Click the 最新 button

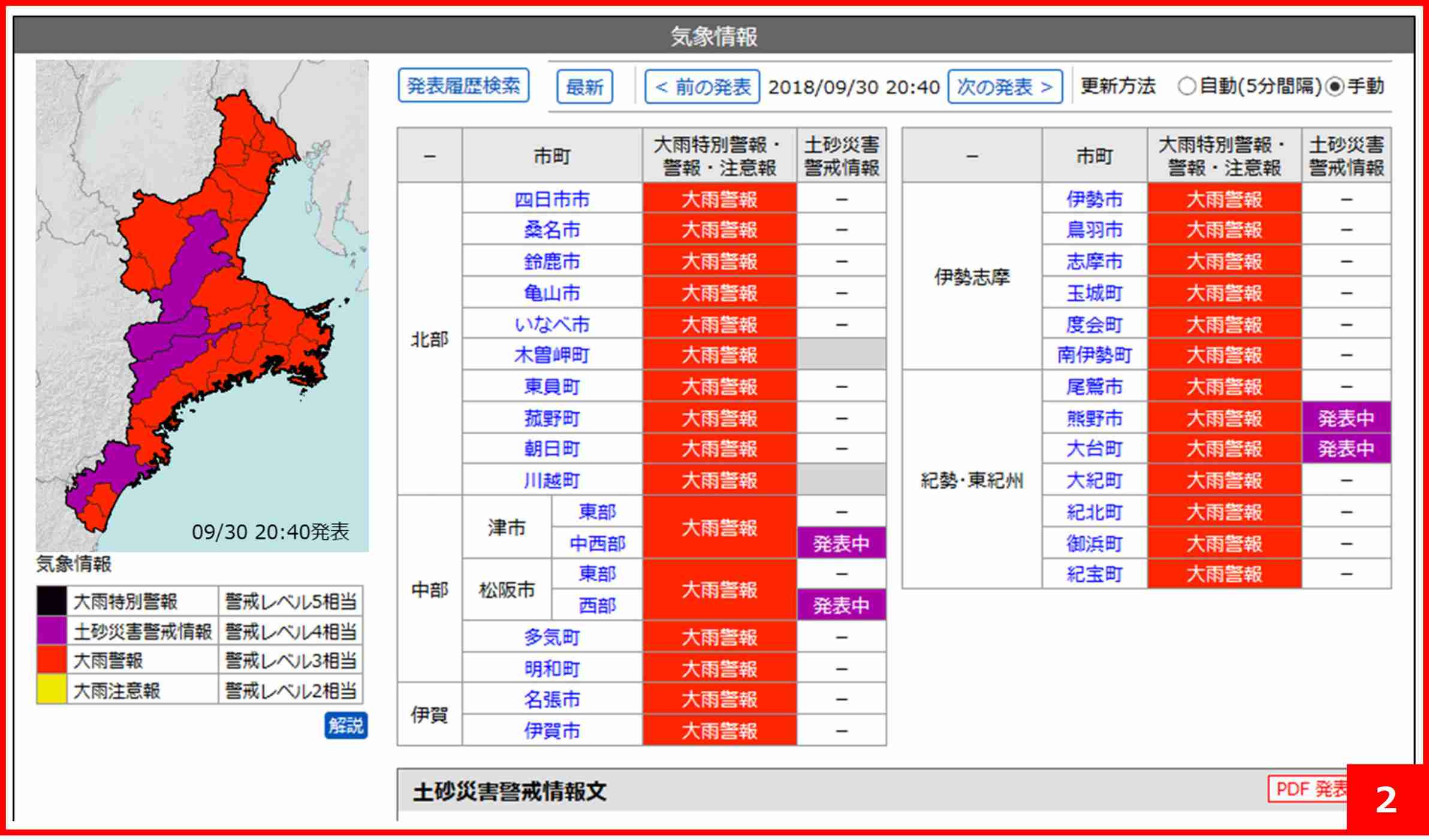584,87
